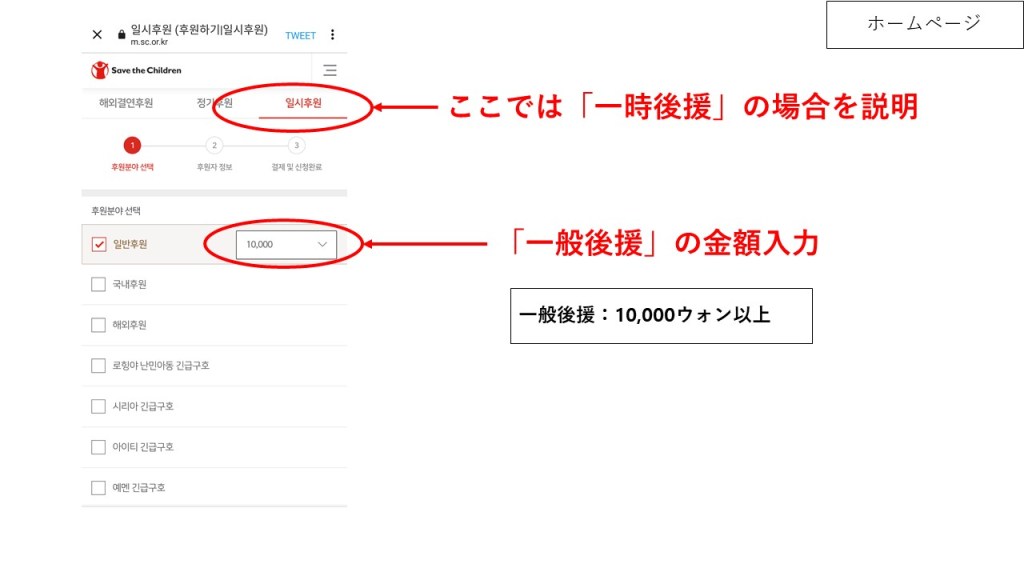Enable 로힝야 난민아동 긴급구호 checkbox
Image resolution: width=1024 pixels, height=576 pixels.
click(99, 366)
